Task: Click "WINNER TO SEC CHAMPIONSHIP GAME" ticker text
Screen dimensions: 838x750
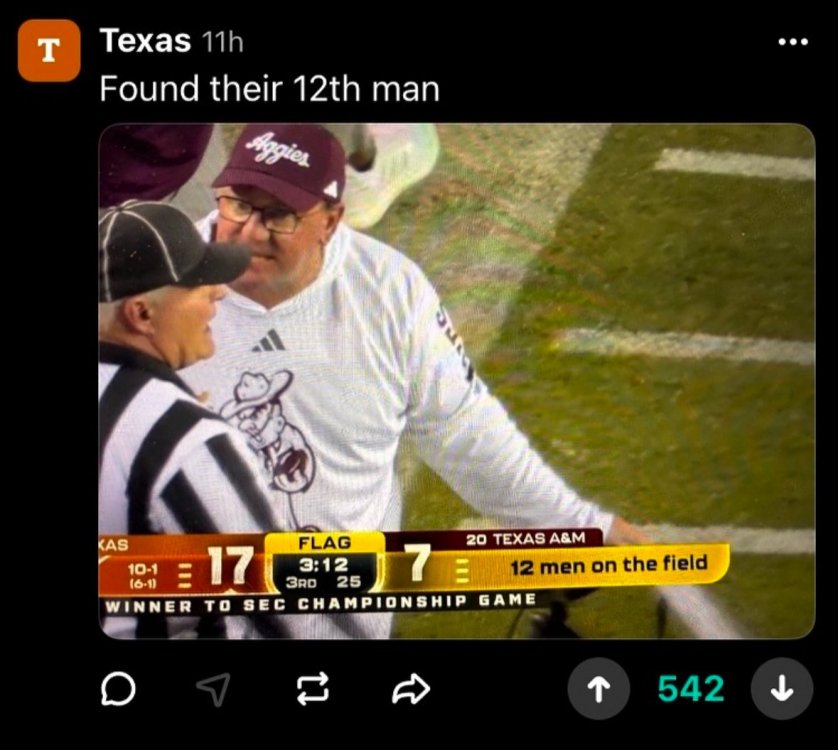Action: point(320,603)
